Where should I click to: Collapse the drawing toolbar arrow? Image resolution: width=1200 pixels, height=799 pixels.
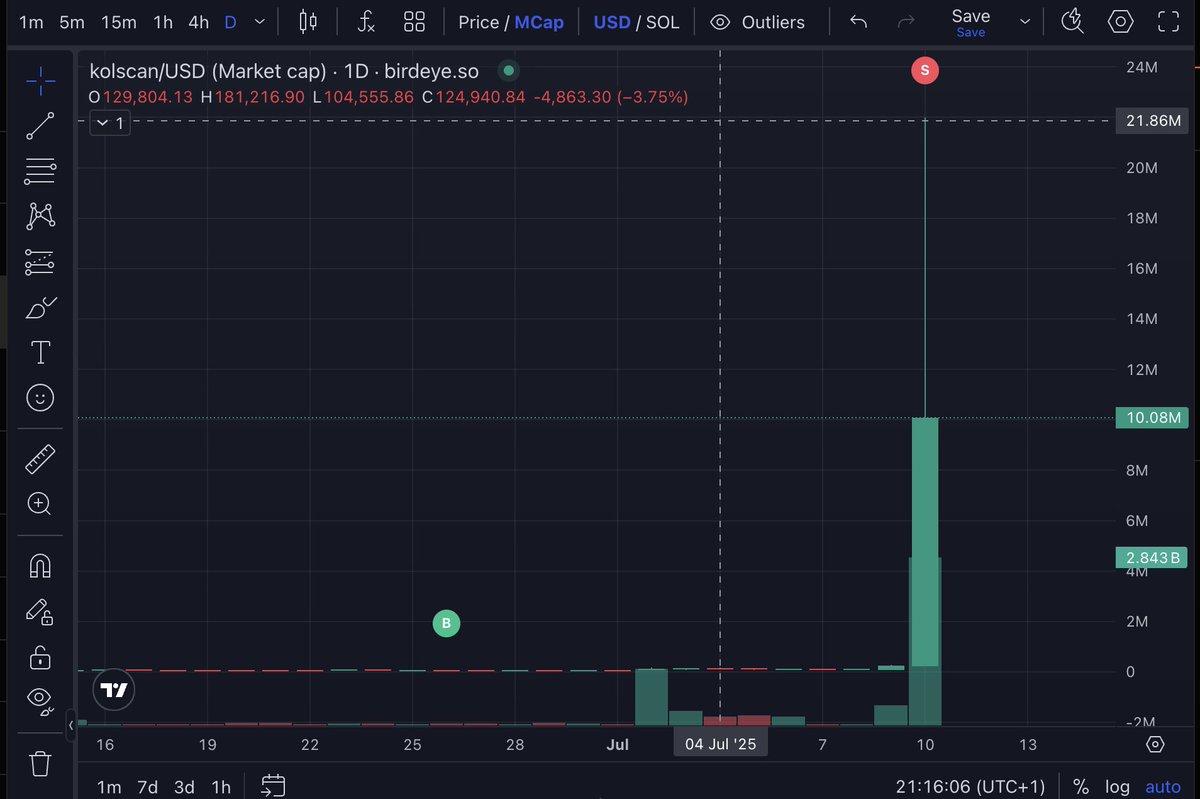71,725
